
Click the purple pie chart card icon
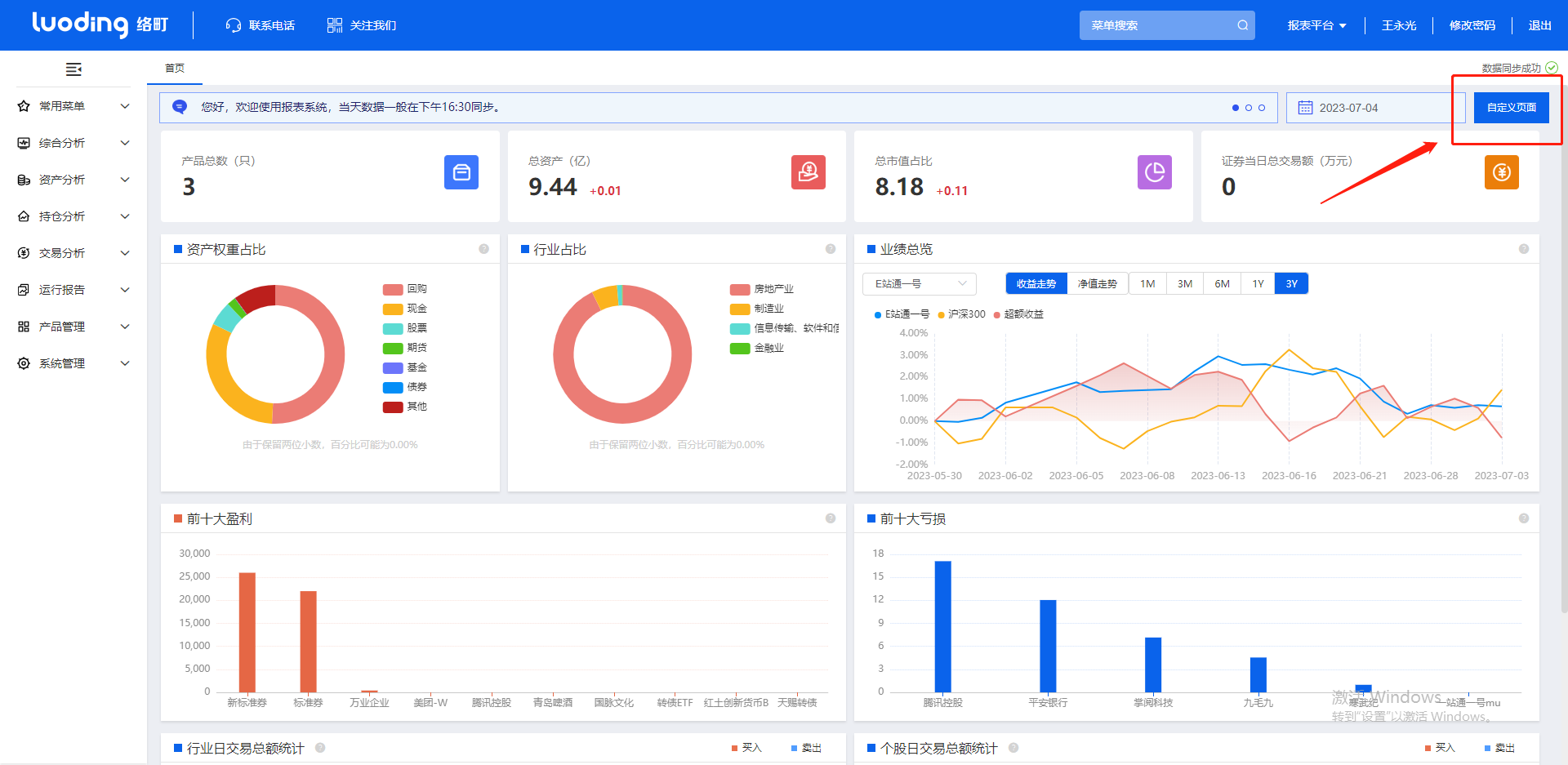pos(1155,172)
